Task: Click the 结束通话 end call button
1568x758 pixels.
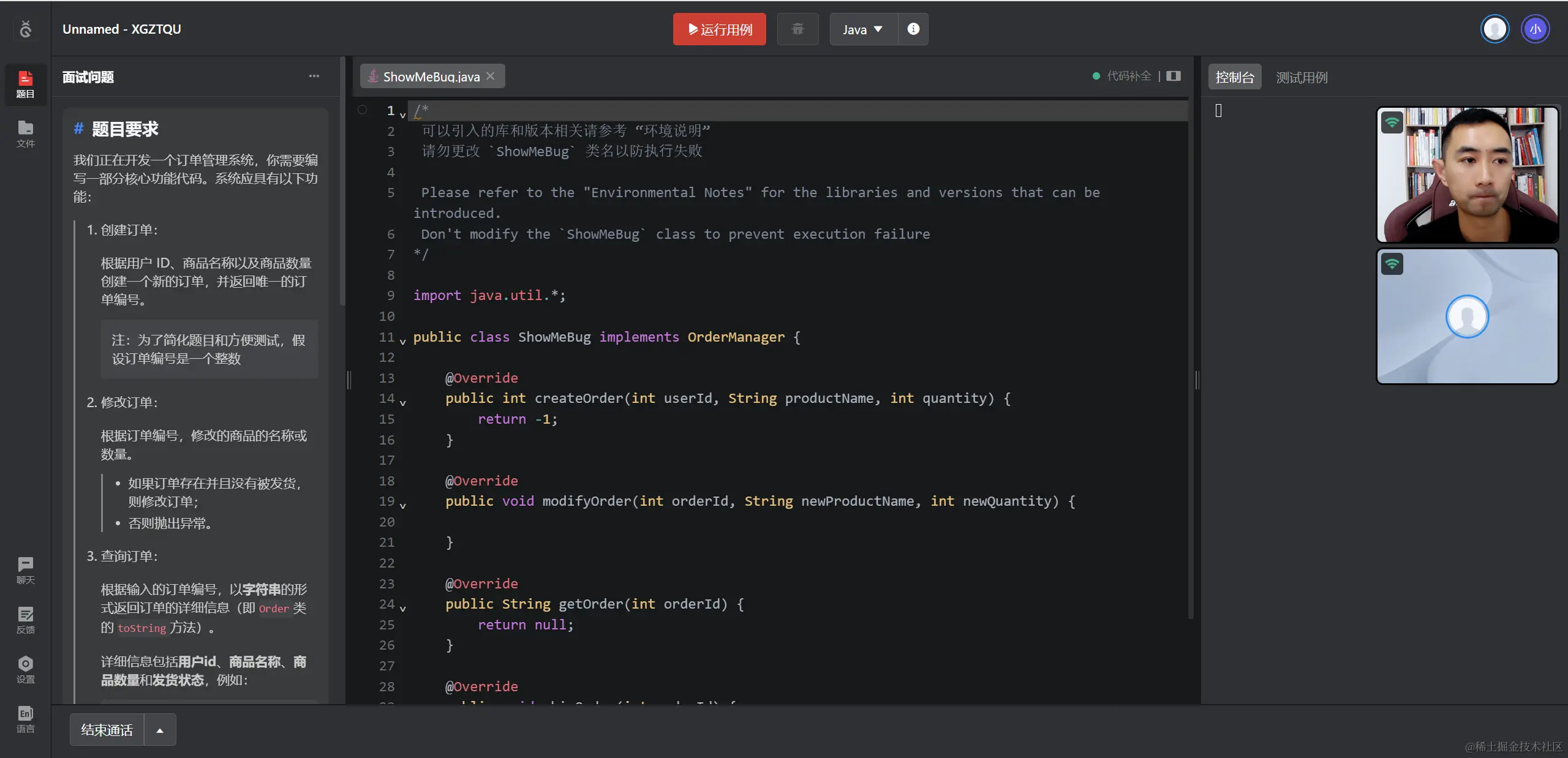Action: point(107,730)
